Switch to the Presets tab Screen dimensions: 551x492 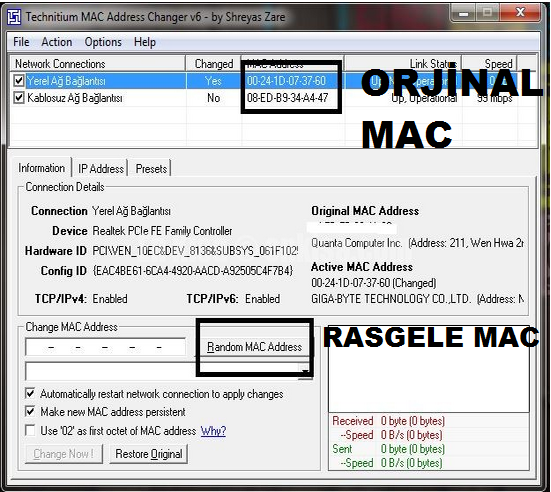click(x=151, y=169)
